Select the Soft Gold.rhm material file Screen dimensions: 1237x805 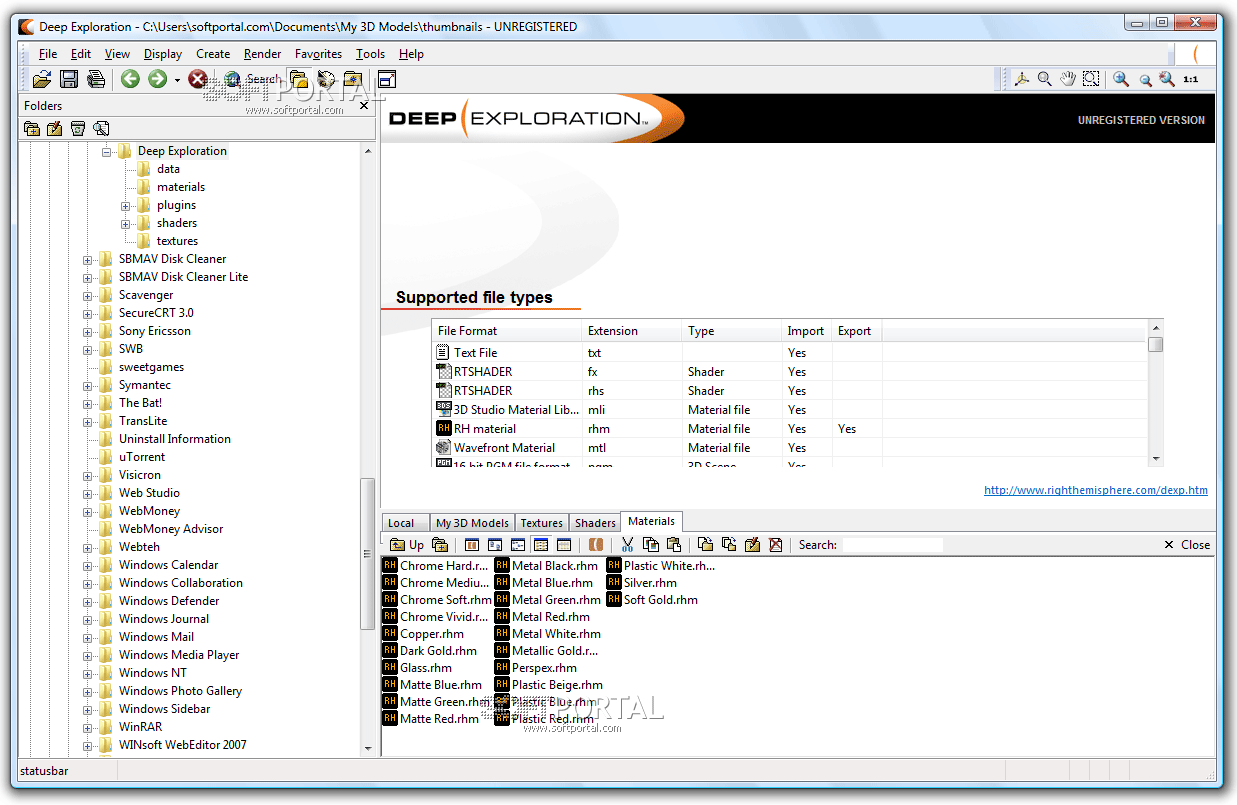pos(652,600)
